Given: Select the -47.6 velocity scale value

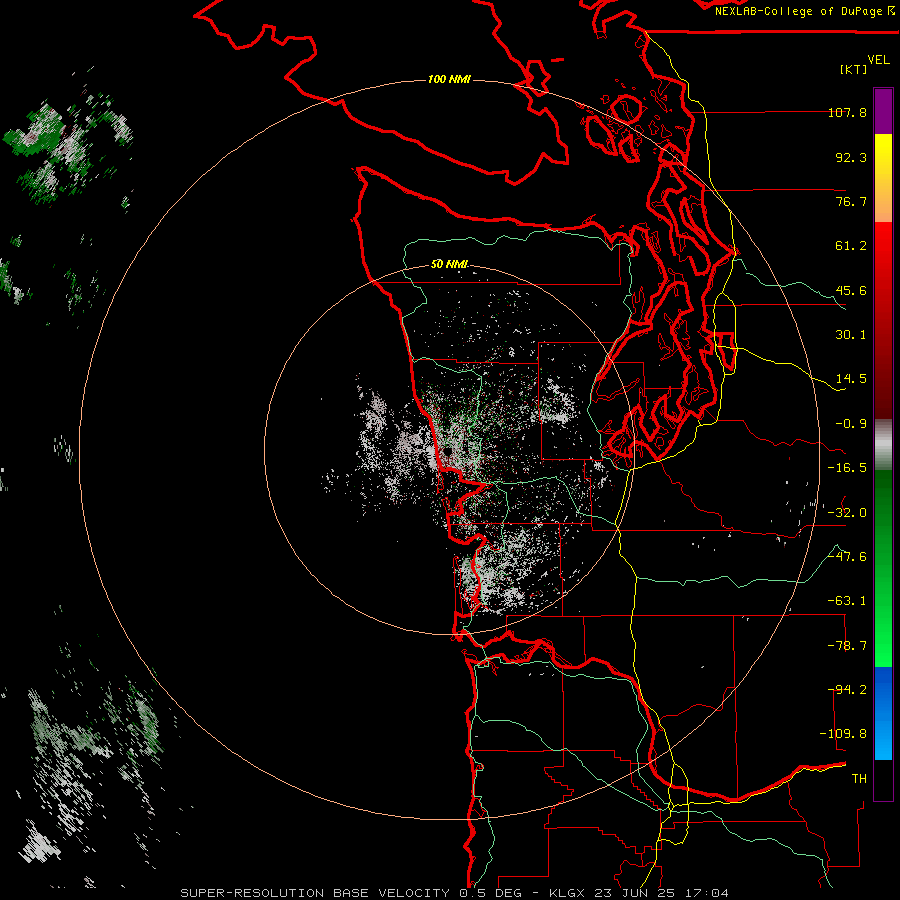Looking at the screenshot, I should pos(847,557).
